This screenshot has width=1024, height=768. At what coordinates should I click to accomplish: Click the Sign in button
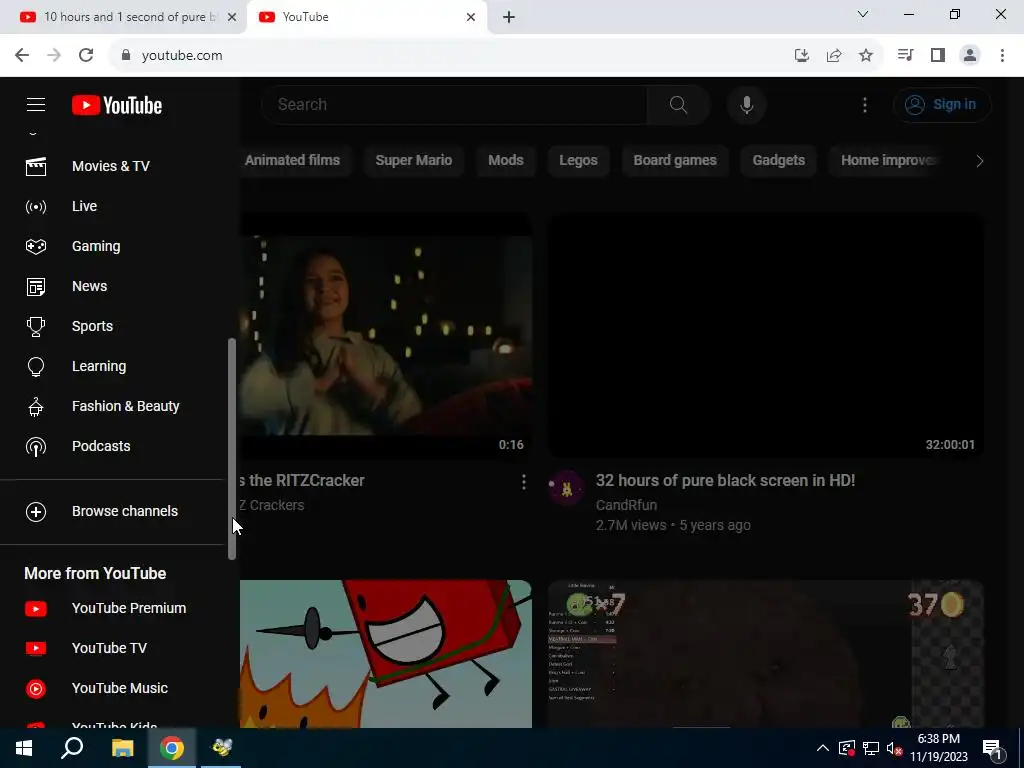[x=942, y=104]
